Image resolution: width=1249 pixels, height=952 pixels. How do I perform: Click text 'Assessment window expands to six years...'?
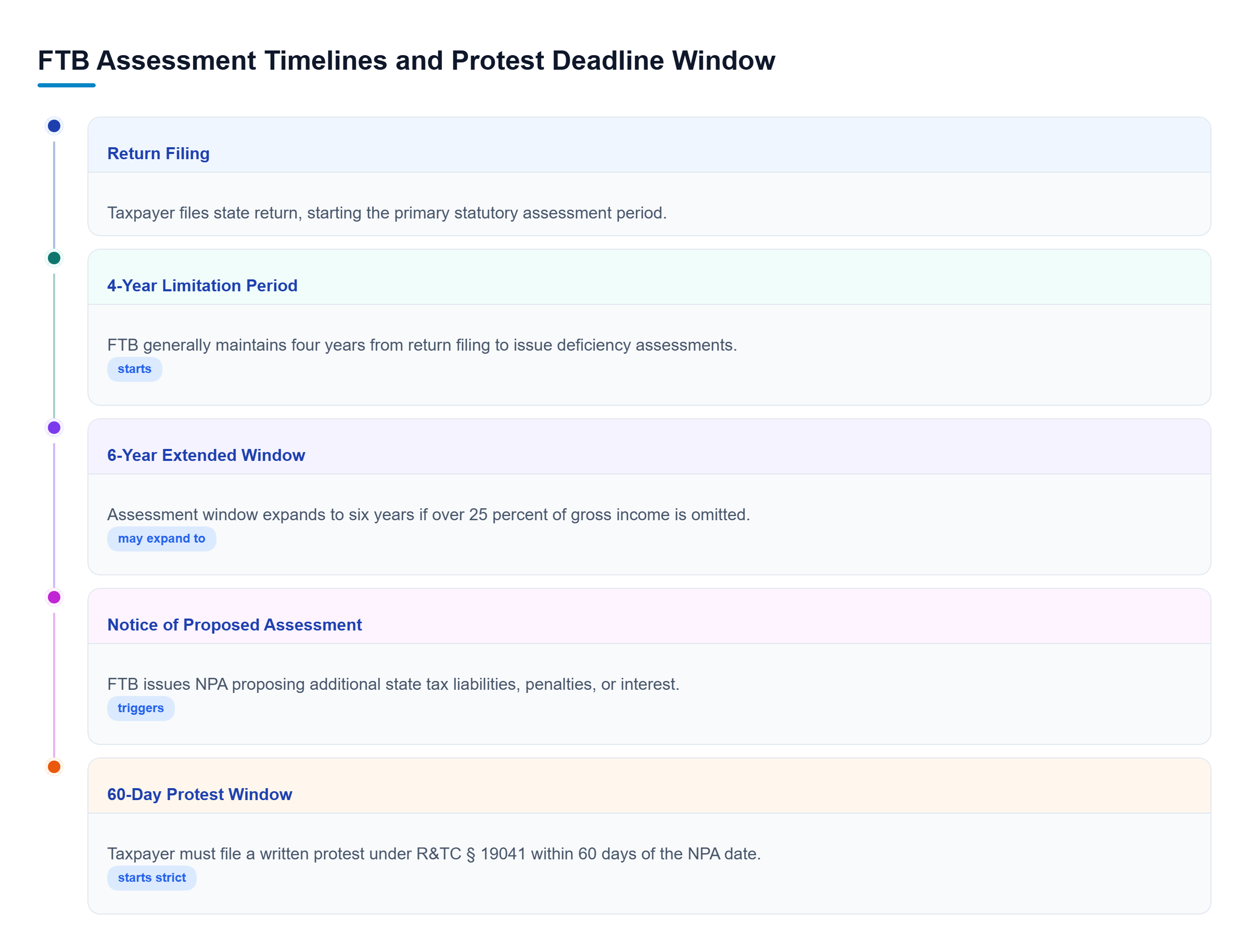pyautogui.click(x=428, y=514)
